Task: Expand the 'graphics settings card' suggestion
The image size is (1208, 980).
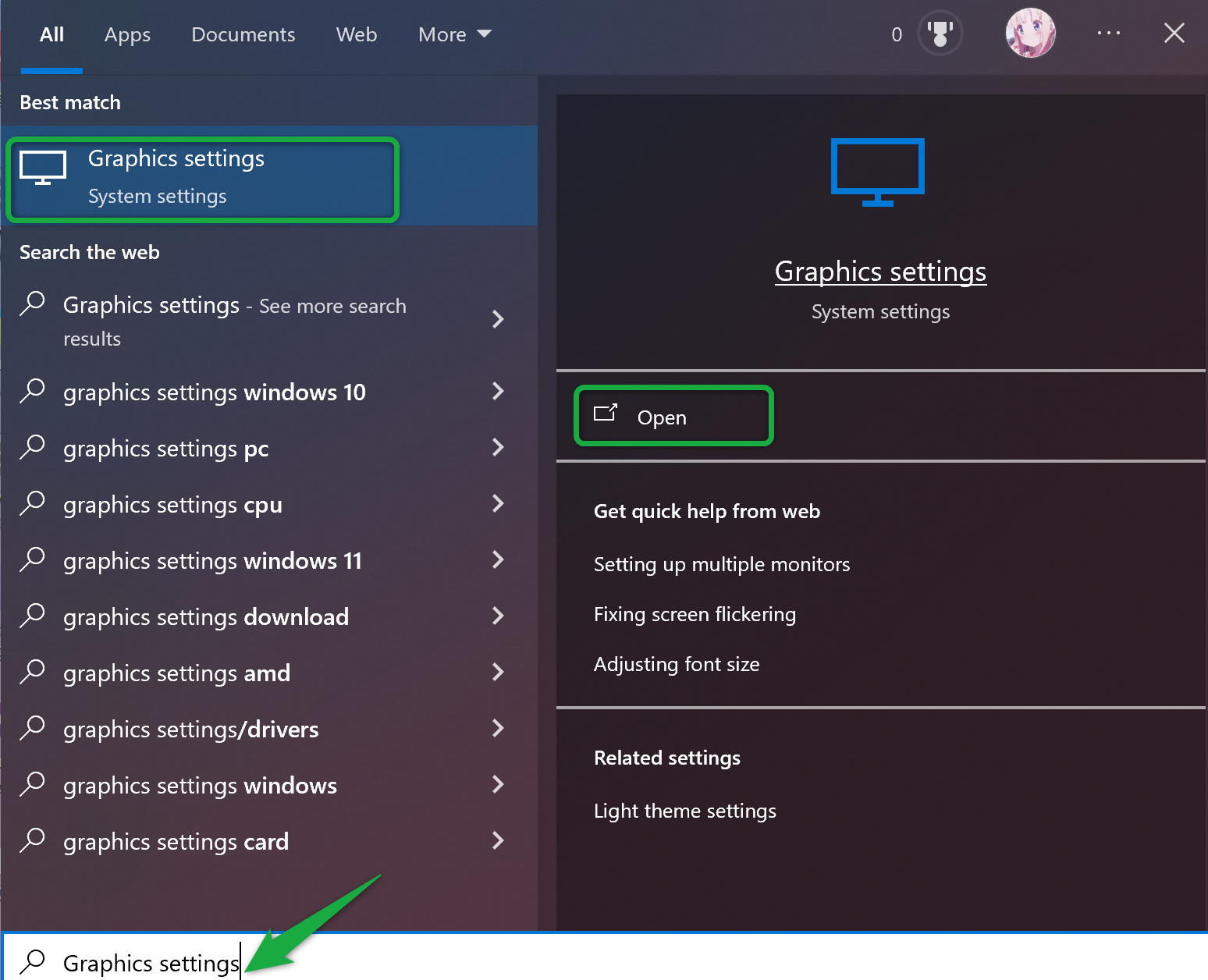Action: coord(498,841)
